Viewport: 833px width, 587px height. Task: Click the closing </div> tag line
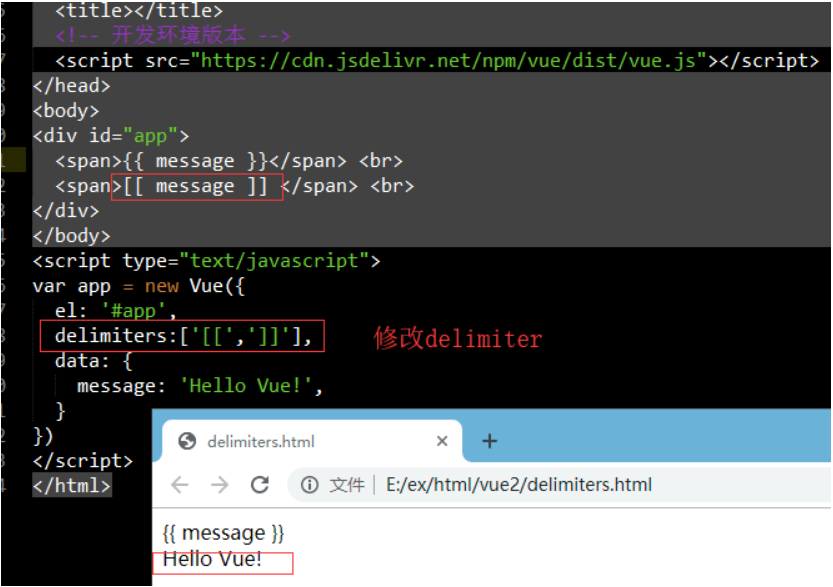(x=66, y=211)
